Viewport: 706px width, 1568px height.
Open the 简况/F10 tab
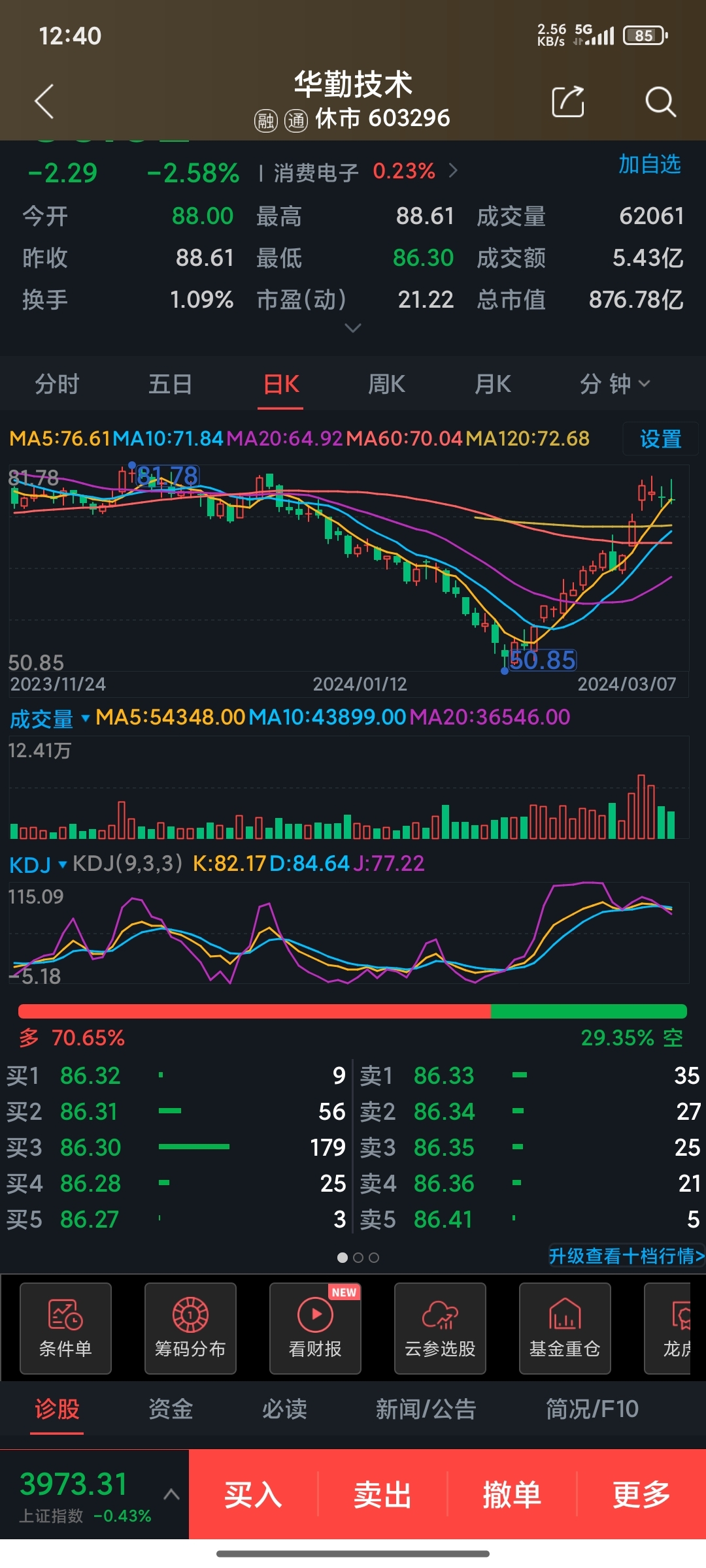tap(592, 1409)
